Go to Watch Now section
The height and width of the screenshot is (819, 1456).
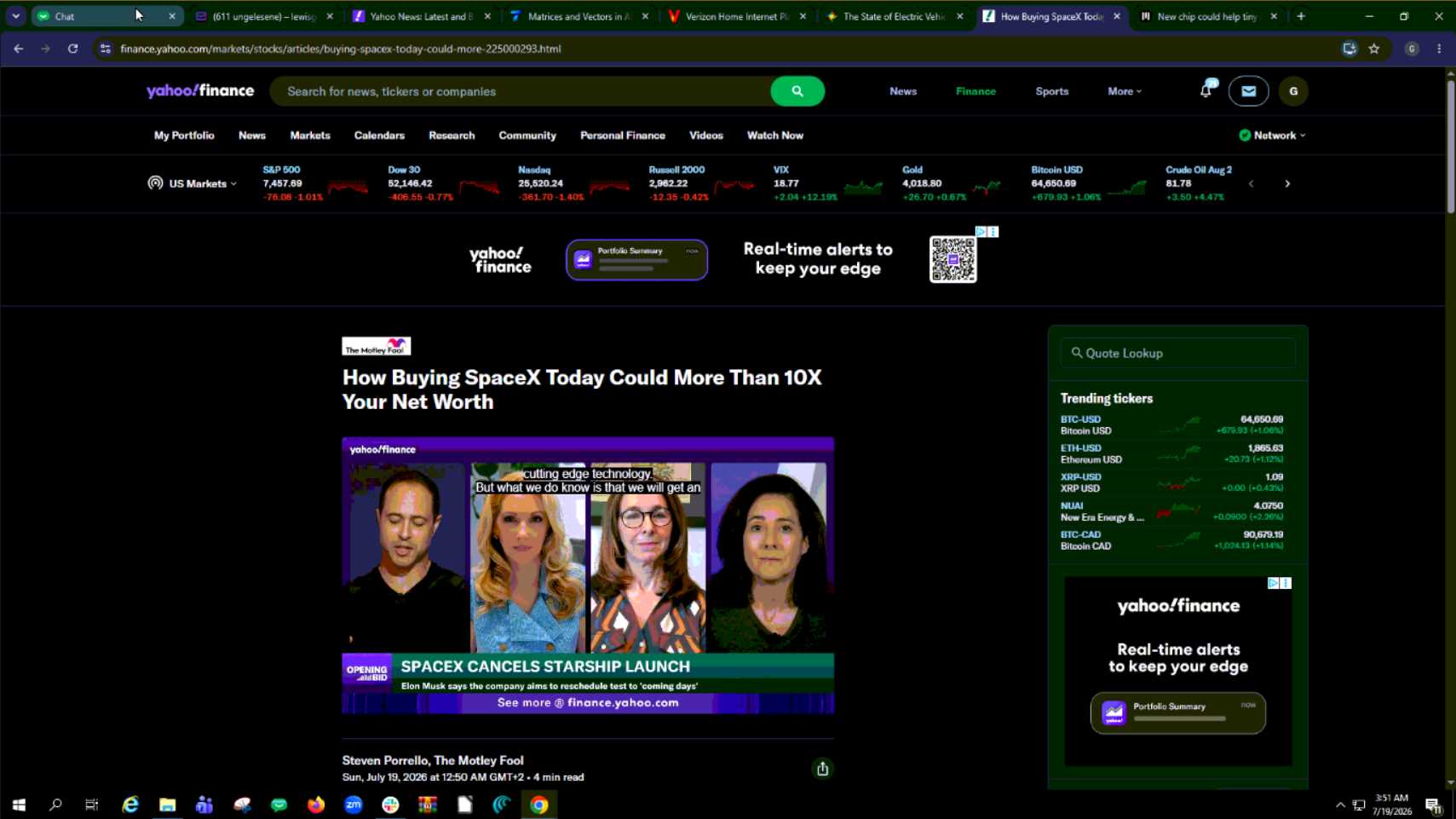tap(775, 136)
